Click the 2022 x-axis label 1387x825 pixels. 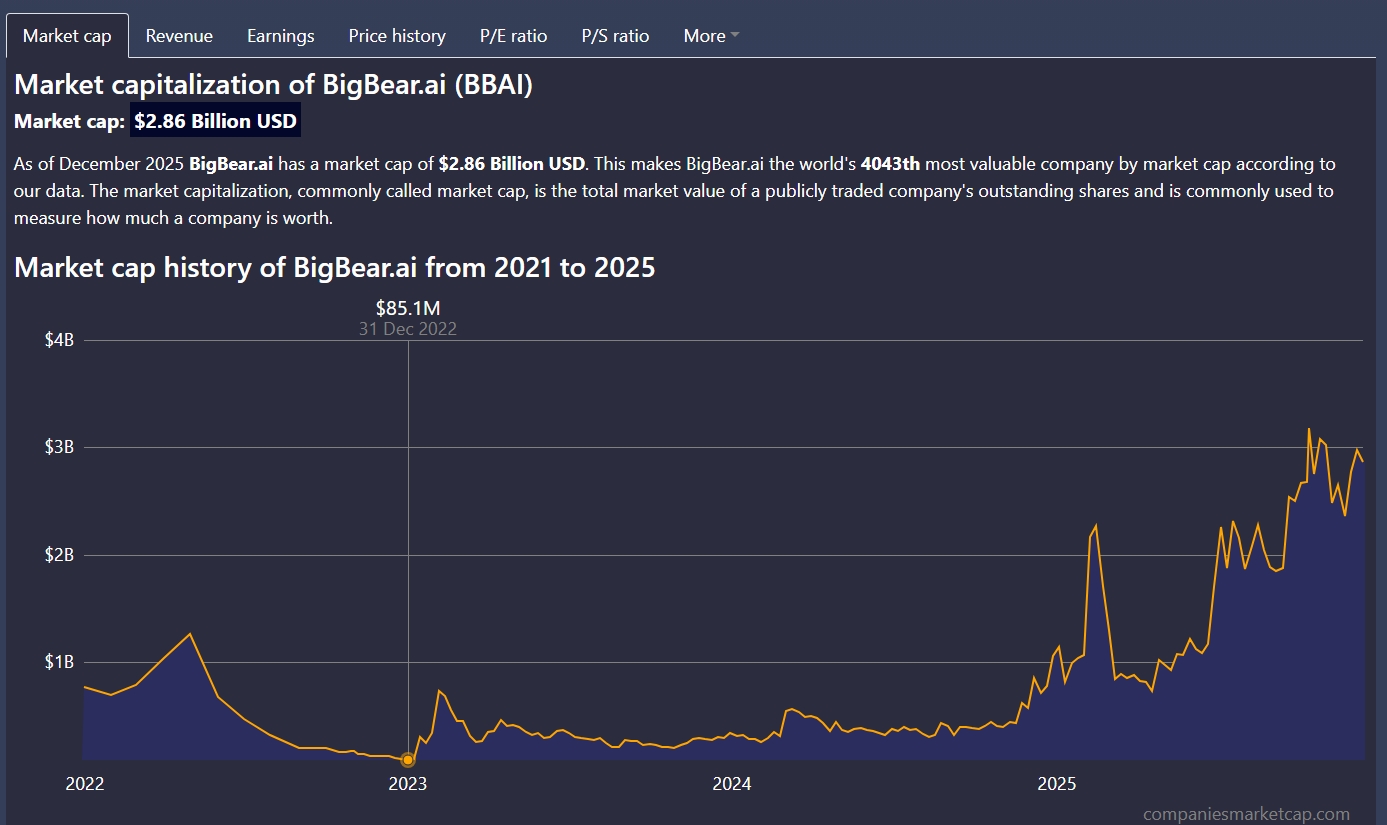tap(85, 784)
